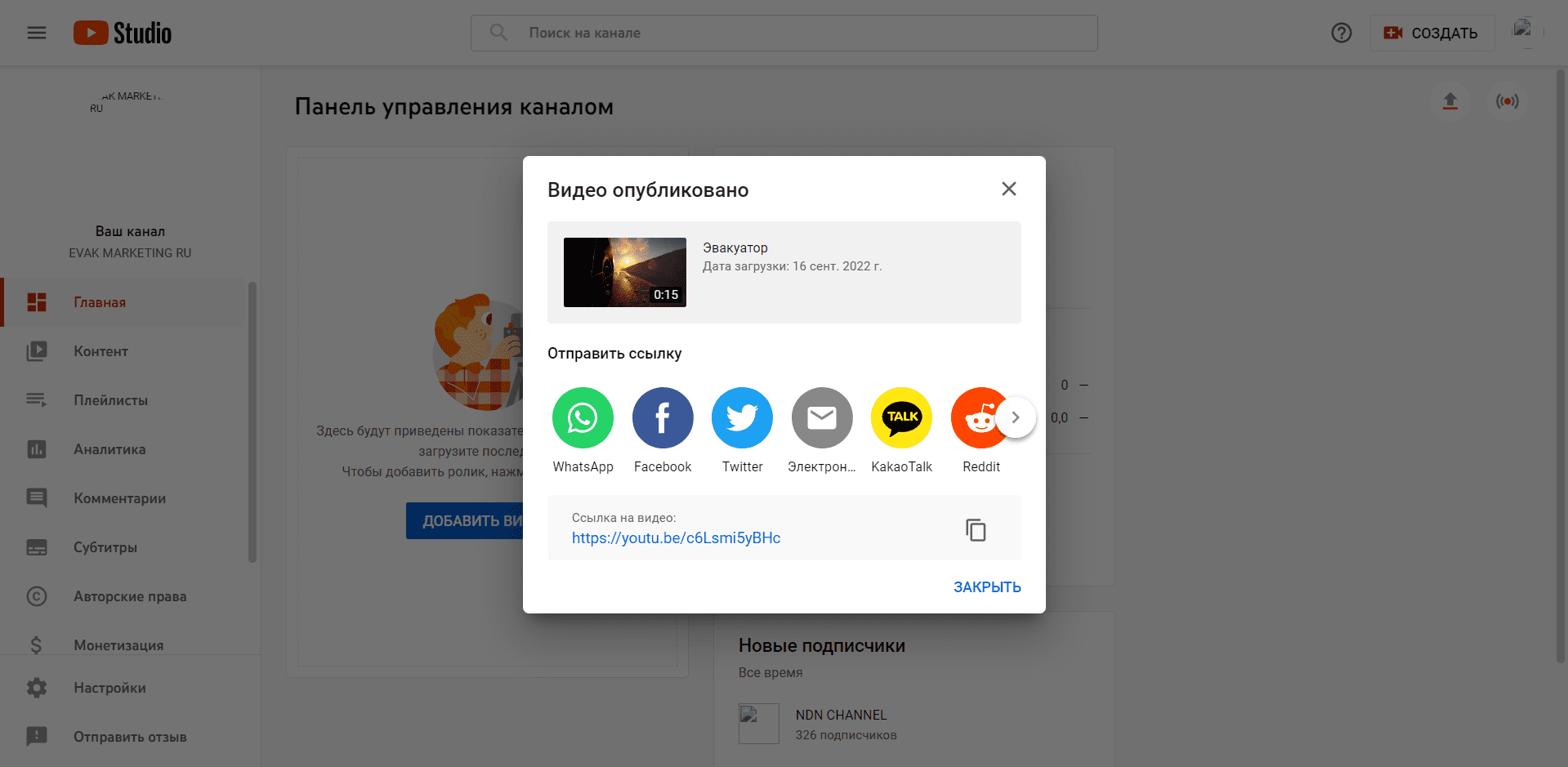Share the video via KakaoTalk icon
Viewport: 1568px width, 767px height.
[901, 417]
